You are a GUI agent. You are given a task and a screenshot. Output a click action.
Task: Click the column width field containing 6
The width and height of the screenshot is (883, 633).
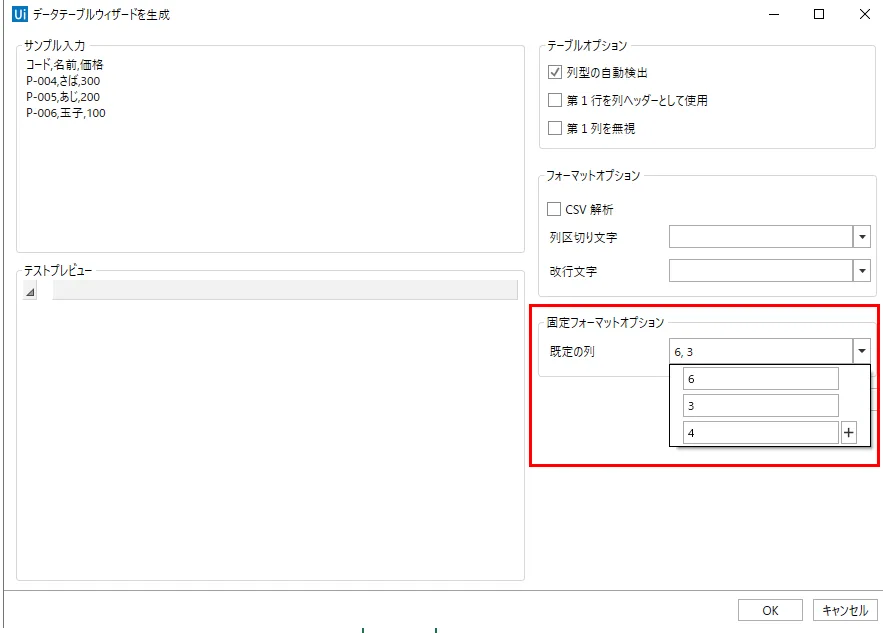760,379
